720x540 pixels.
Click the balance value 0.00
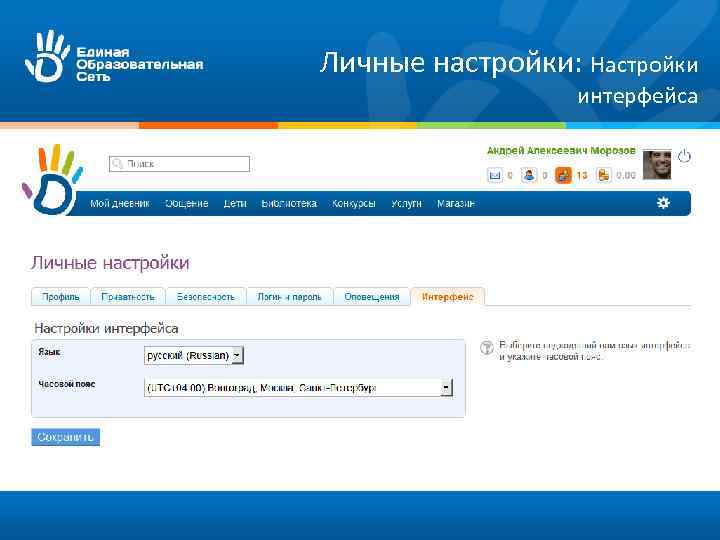[x=626, y=175]
